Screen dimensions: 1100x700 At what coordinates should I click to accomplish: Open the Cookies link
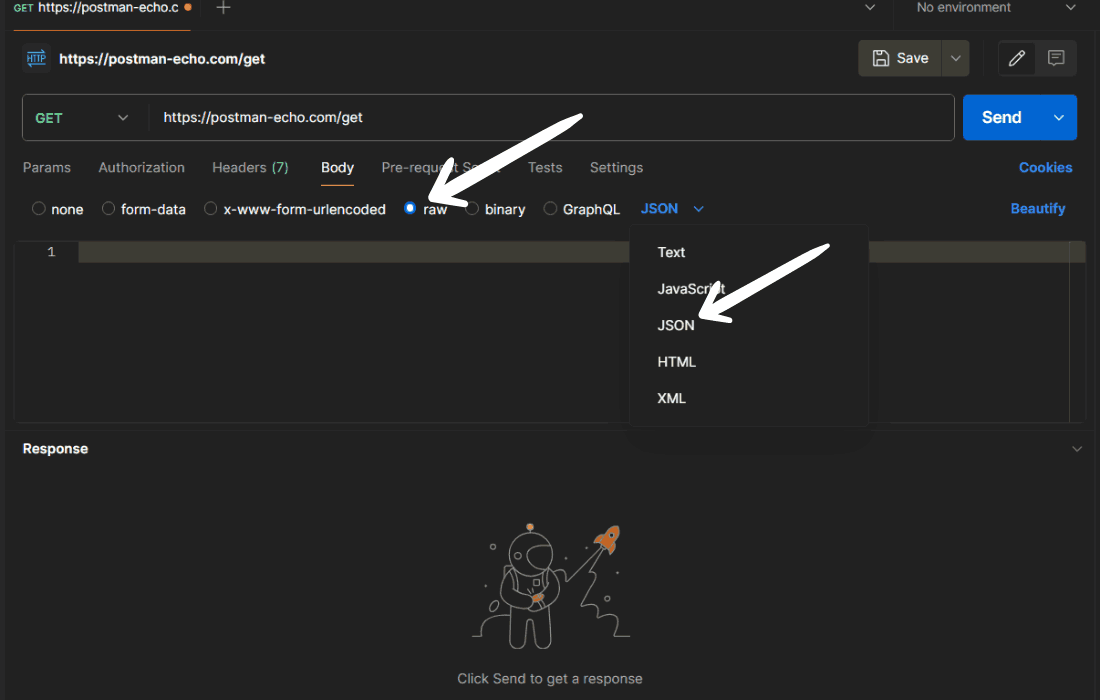1045,168
